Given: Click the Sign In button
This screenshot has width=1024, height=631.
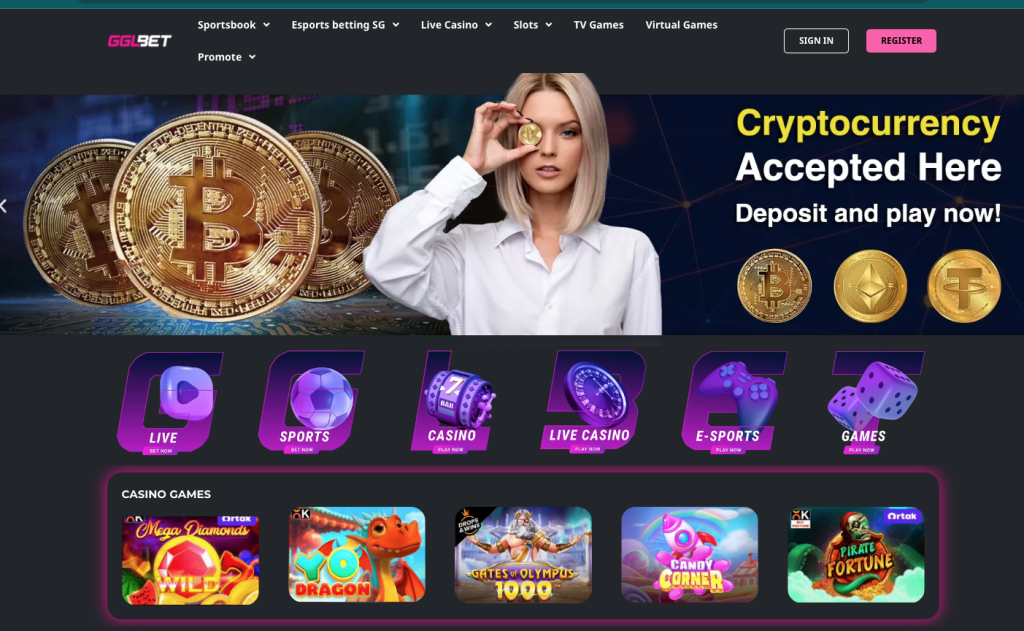Looking at the screenshot, I should click(x=816, y=40).
